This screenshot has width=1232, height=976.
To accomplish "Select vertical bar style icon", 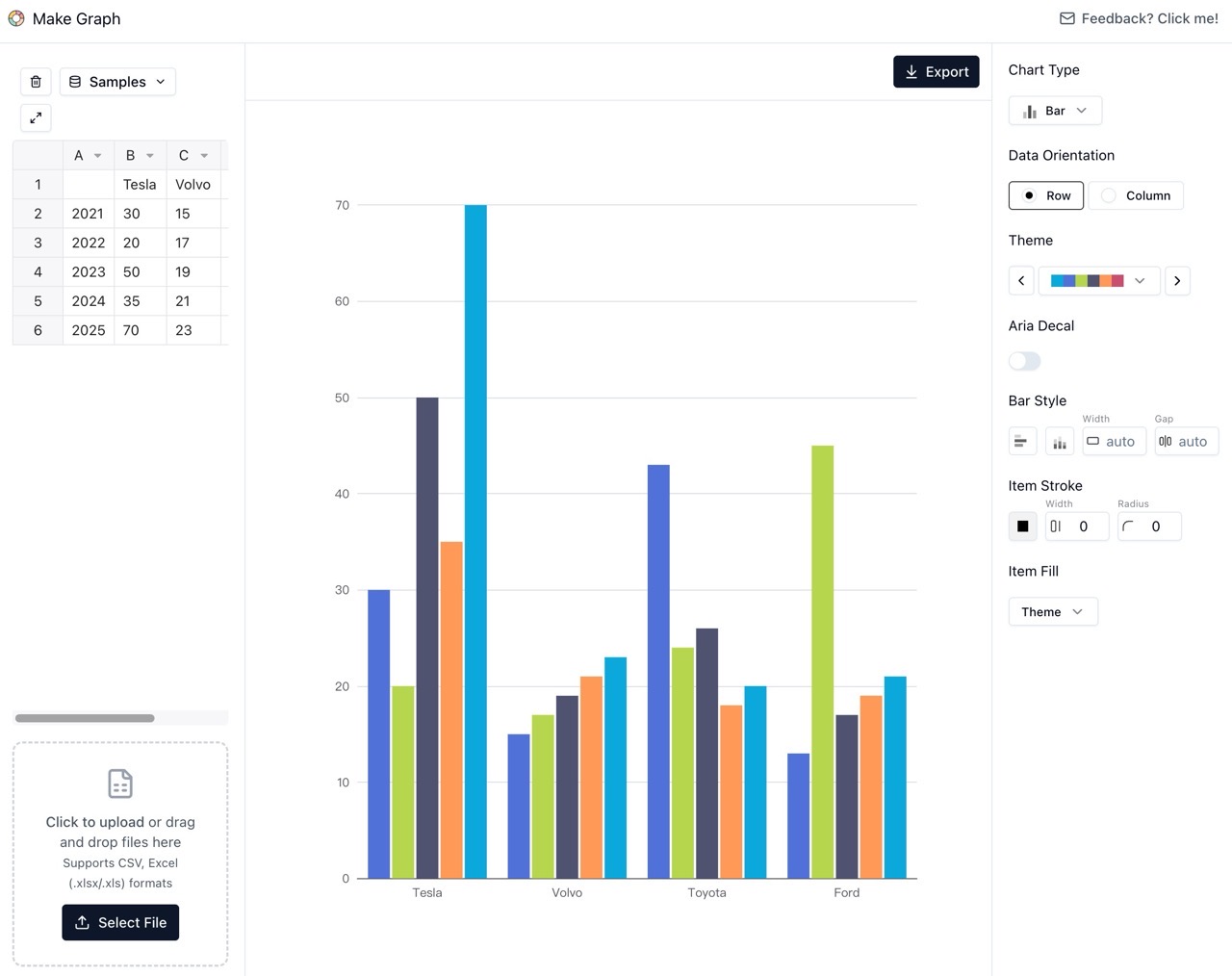I will (1060, 442).
